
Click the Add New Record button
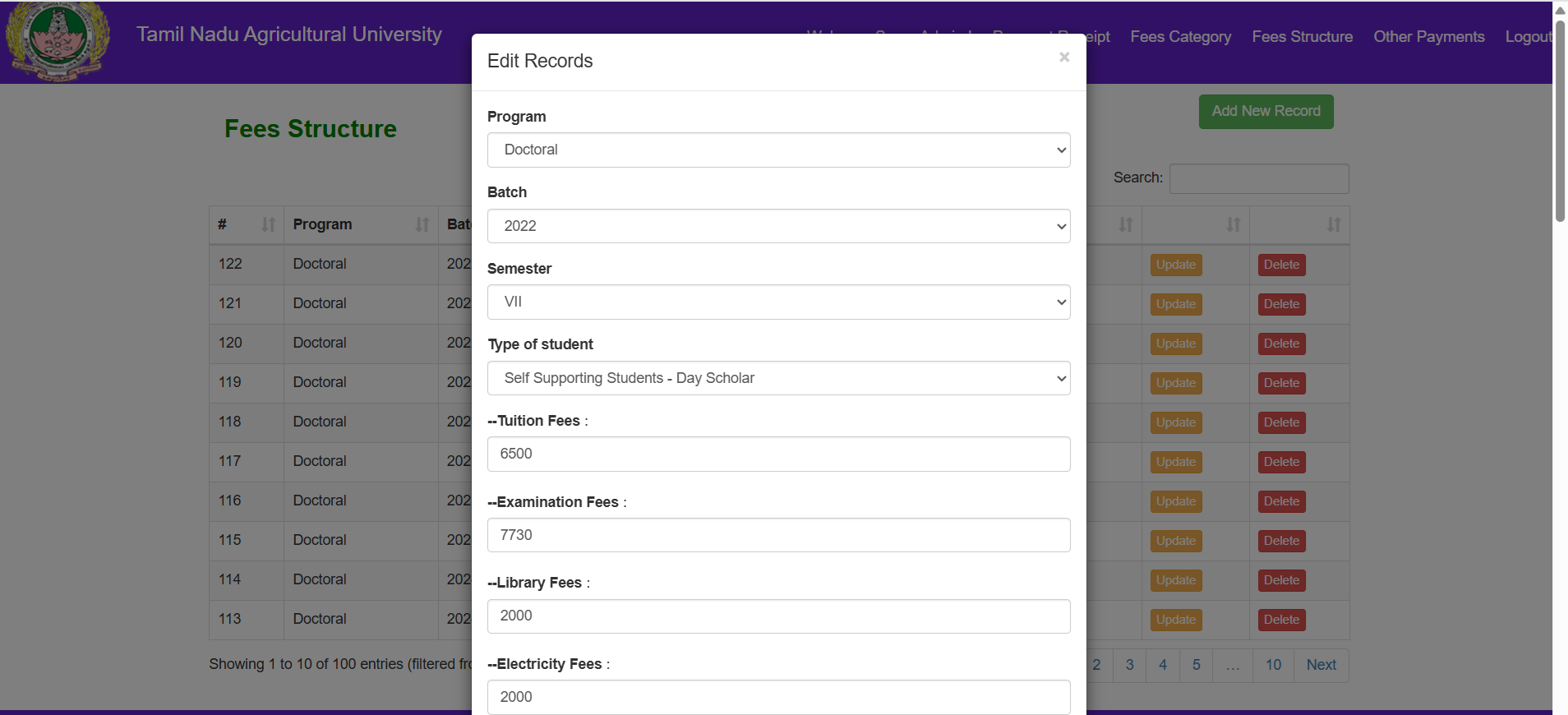tap(1266, 111)
